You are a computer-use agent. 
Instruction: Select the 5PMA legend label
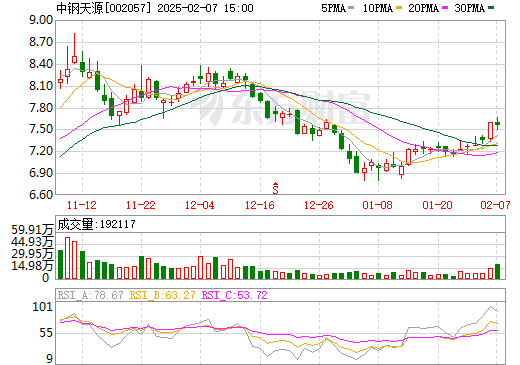(x=333, y=8)
